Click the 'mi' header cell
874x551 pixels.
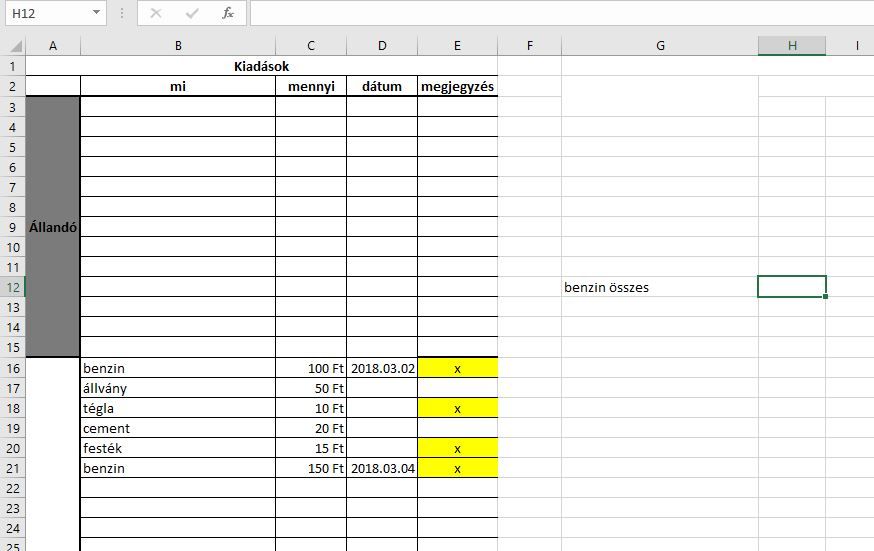coord(178,86)
